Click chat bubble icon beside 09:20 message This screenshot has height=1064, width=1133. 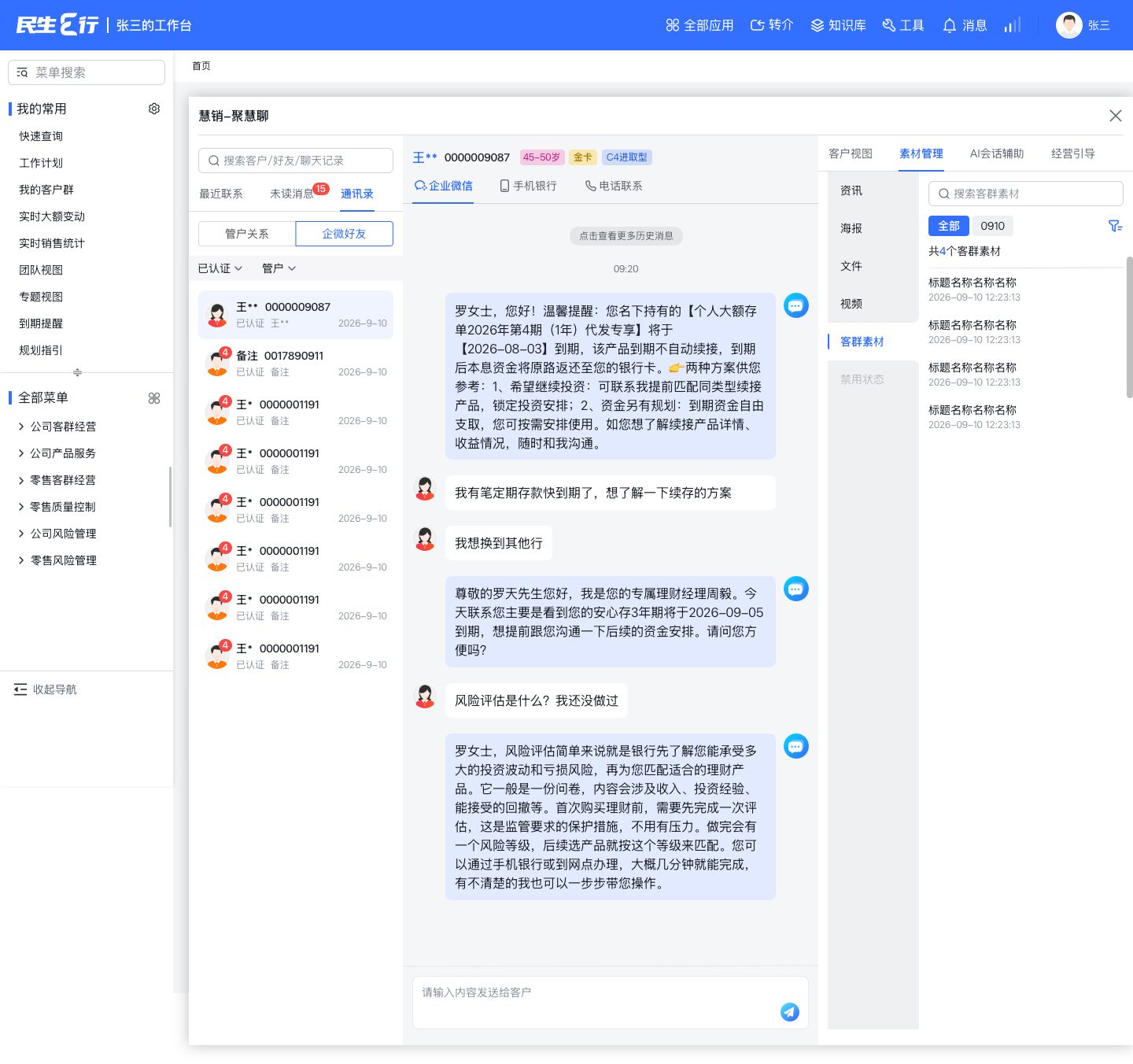tap(796, 305)
